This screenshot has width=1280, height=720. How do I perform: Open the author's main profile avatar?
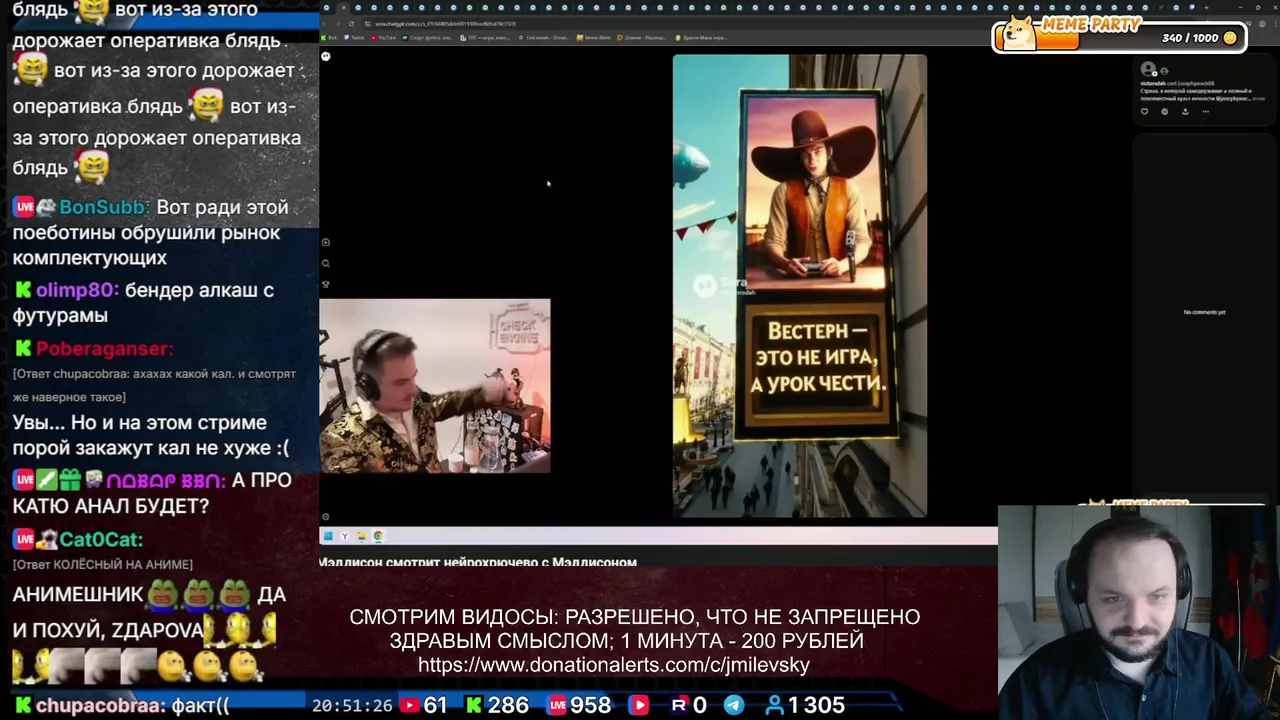1148,69
